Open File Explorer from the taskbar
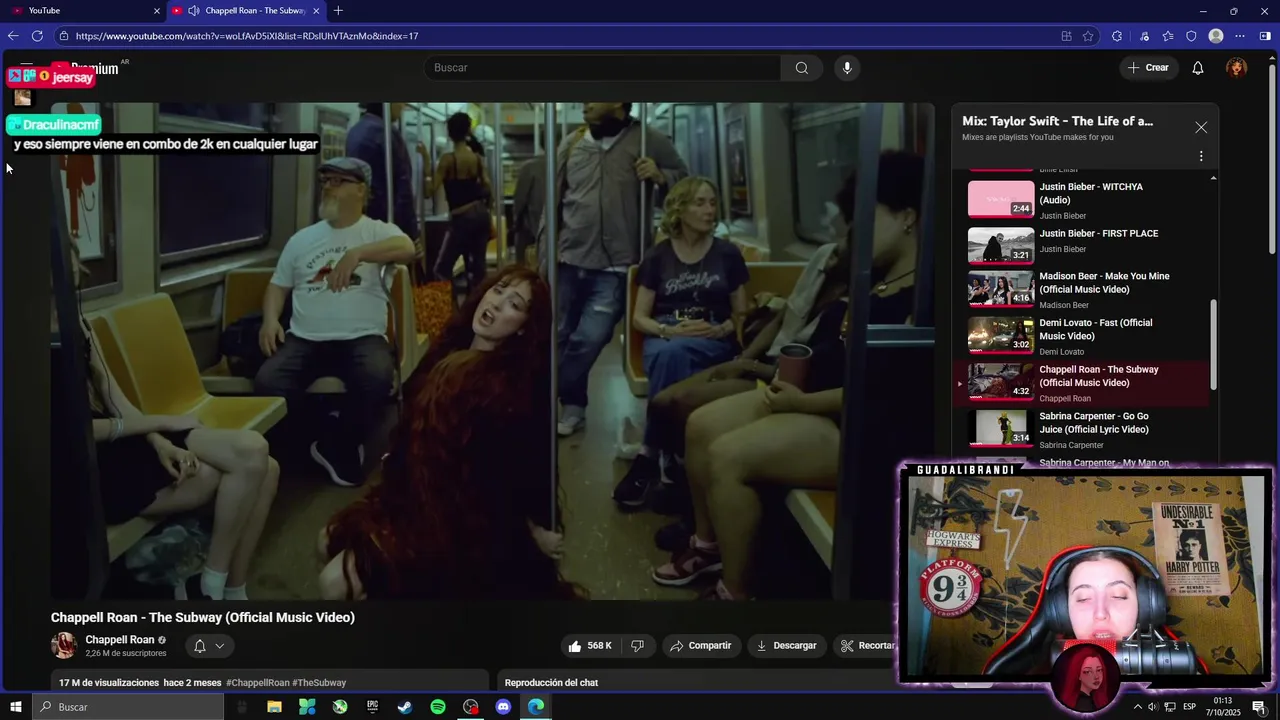Image resolution: width=1280 pixels, height=720 pixels. (x=274, y=707)
